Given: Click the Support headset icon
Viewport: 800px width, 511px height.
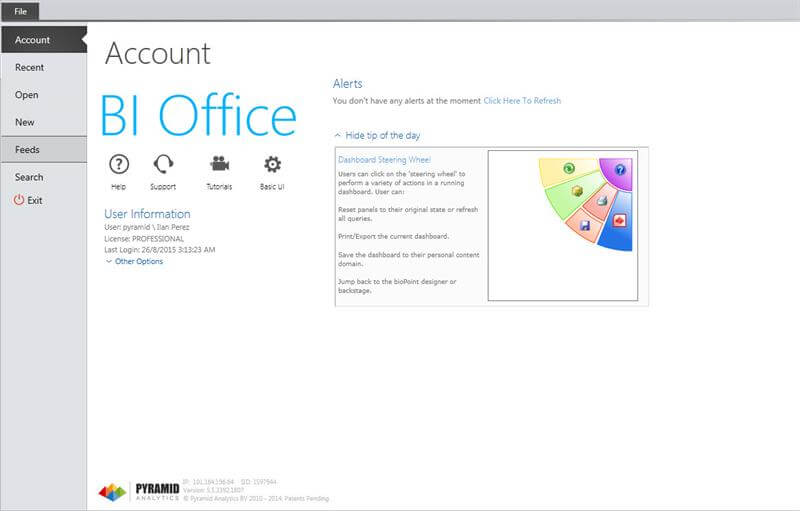Looking at the screenshot, I should pos(163,165).
